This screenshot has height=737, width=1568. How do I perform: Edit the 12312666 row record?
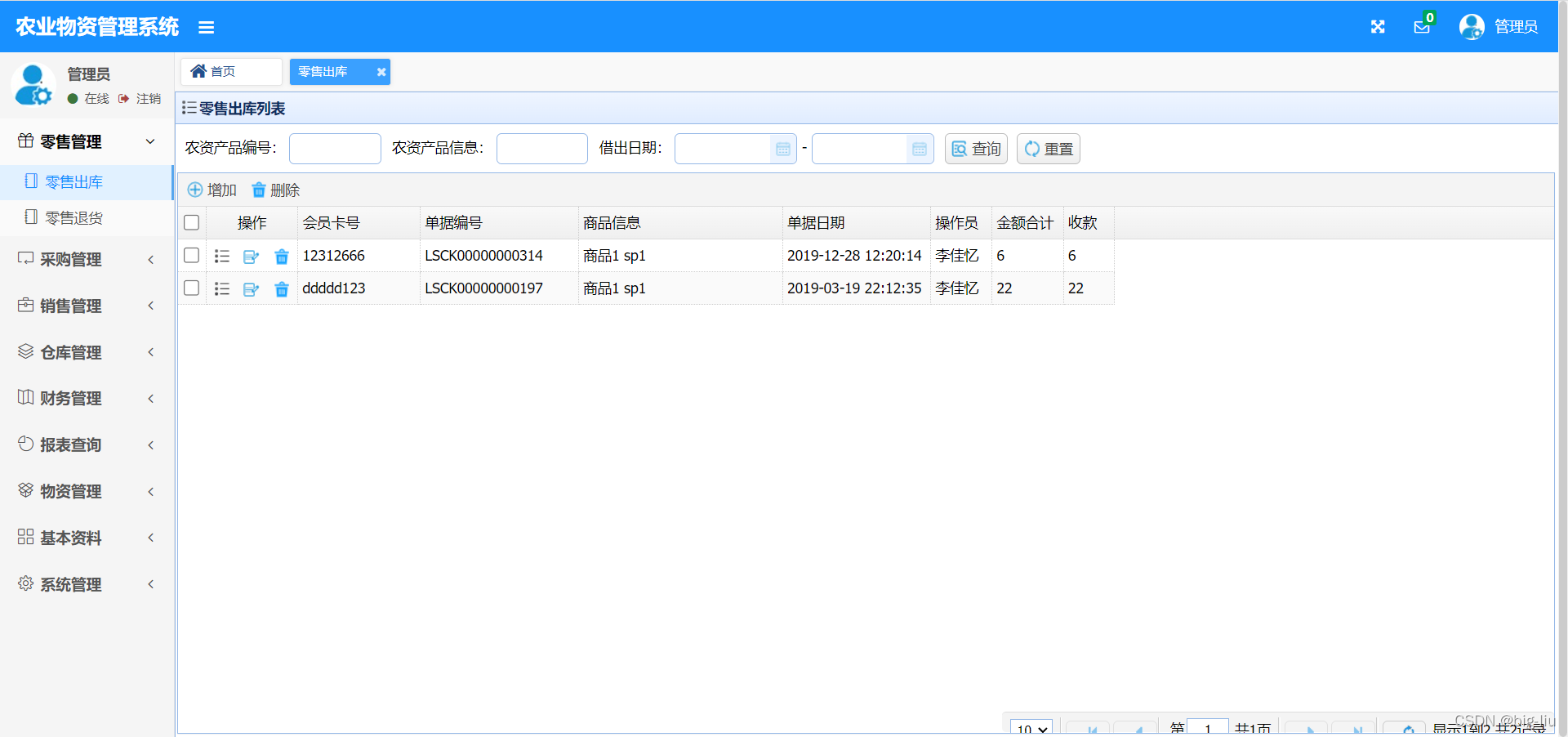[251, 257]
